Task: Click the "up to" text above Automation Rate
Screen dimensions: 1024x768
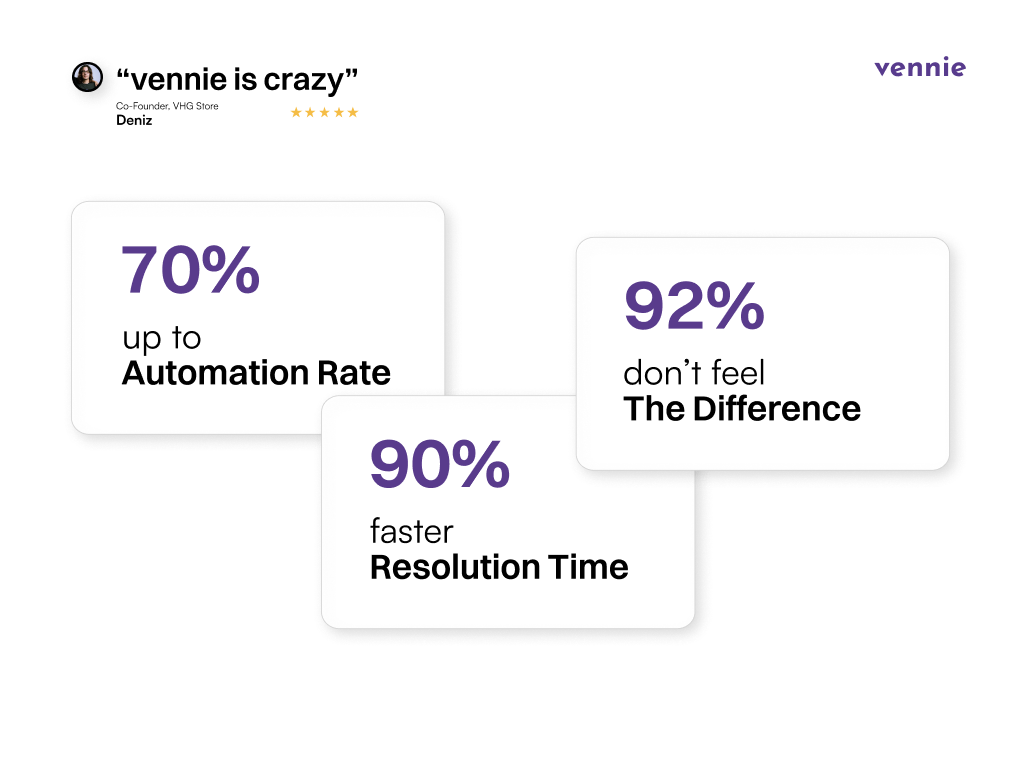Action: tap(162, 339)
